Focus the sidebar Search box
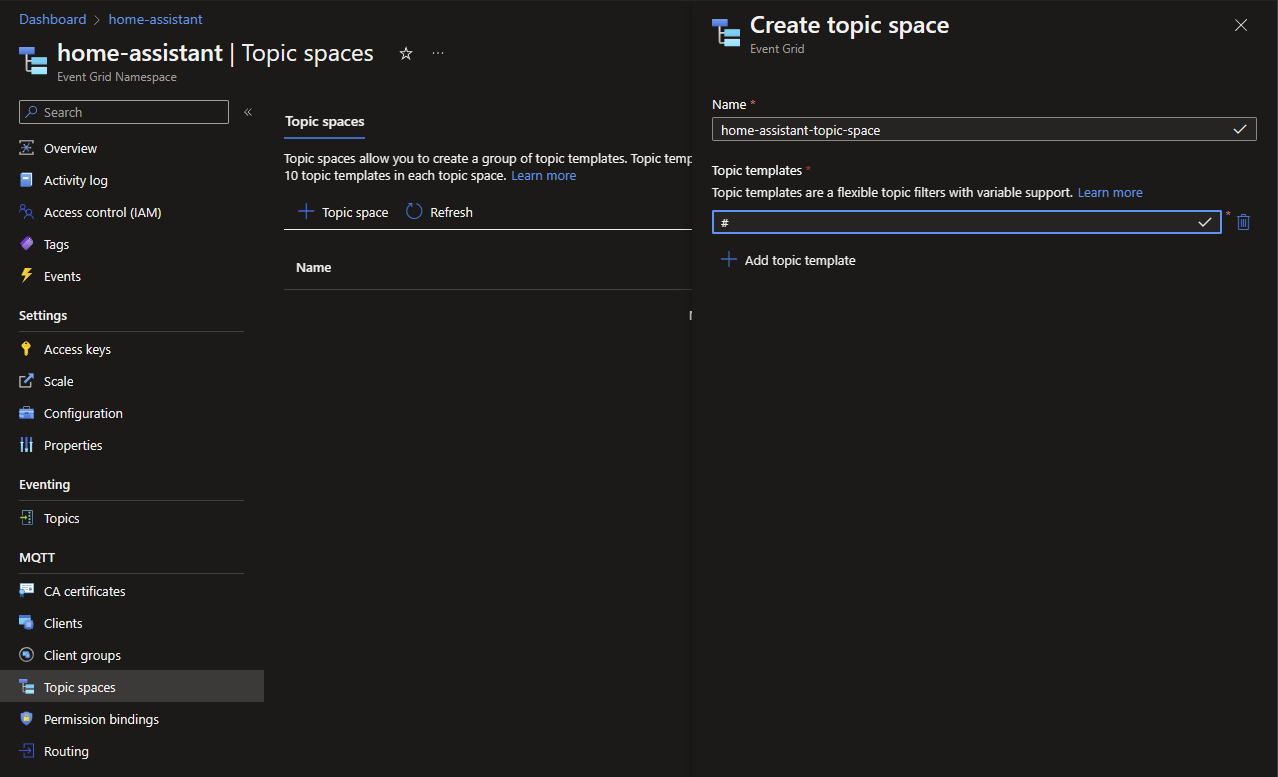 [x=124, y=112]
